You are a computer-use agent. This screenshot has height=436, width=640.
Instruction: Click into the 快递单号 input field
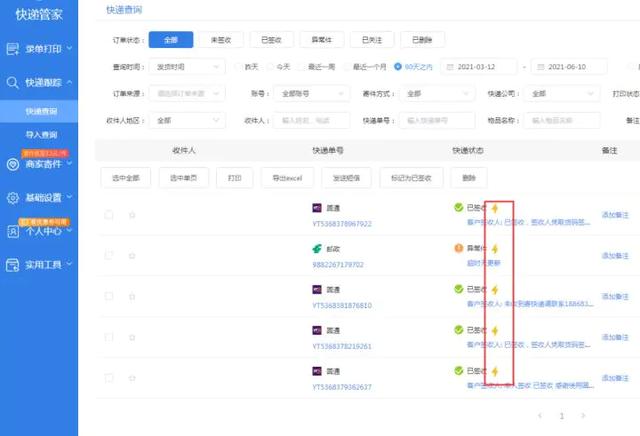(x=437, y=121)
